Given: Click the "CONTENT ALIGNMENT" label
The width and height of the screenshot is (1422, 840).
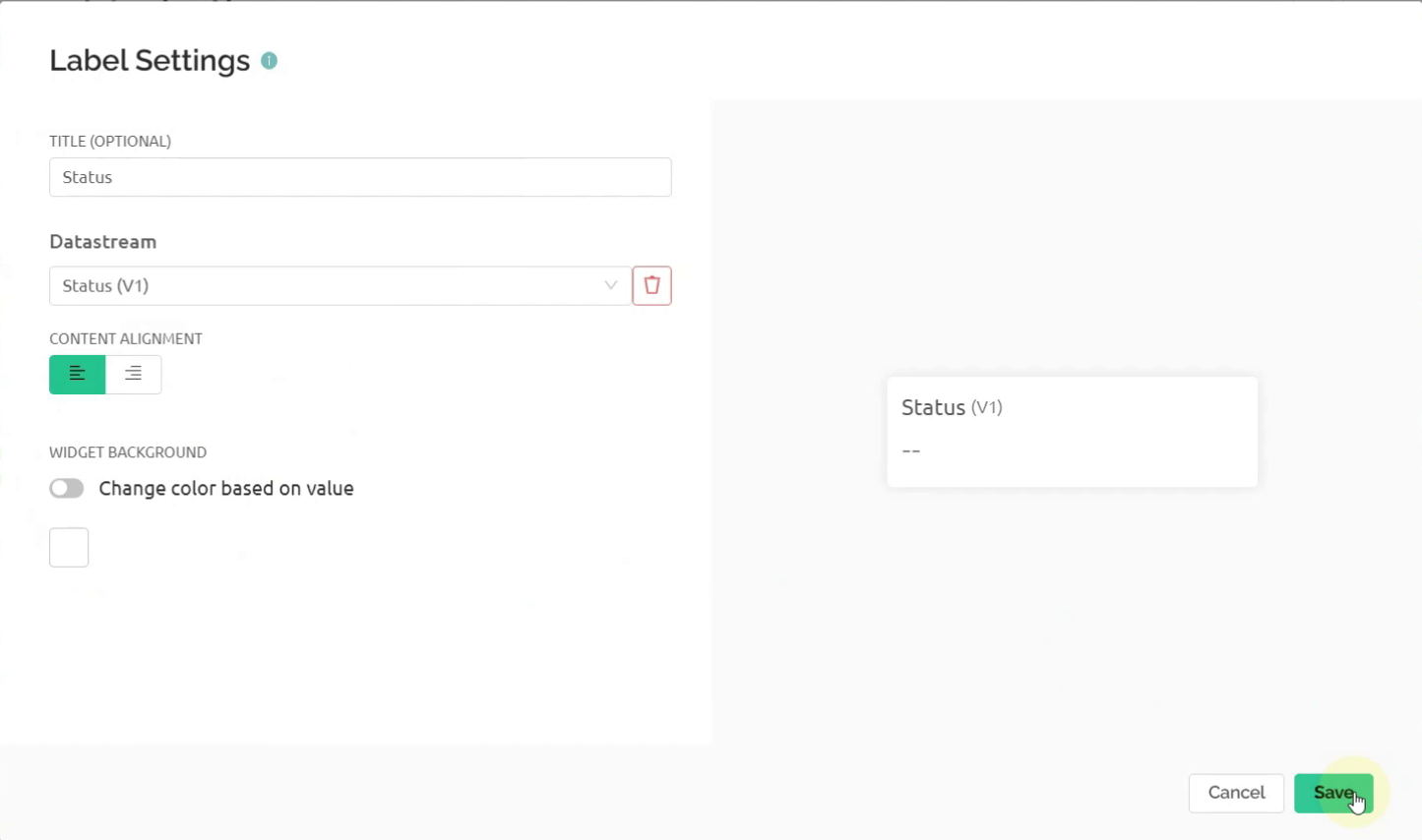Looking at the screenshot, I should [126, 338].
